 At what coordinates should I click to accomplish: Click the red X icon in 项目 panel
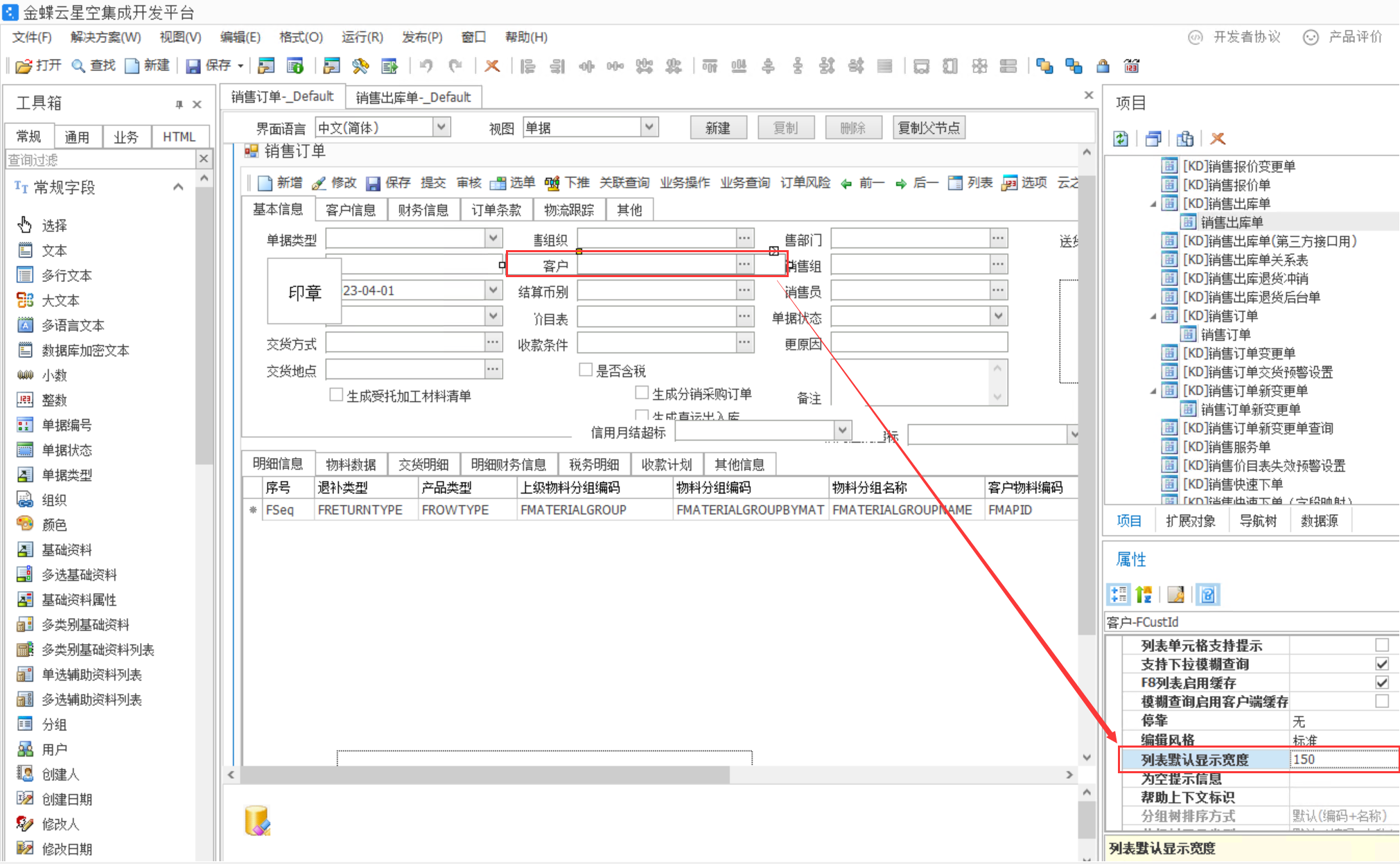pos(1218,139)
